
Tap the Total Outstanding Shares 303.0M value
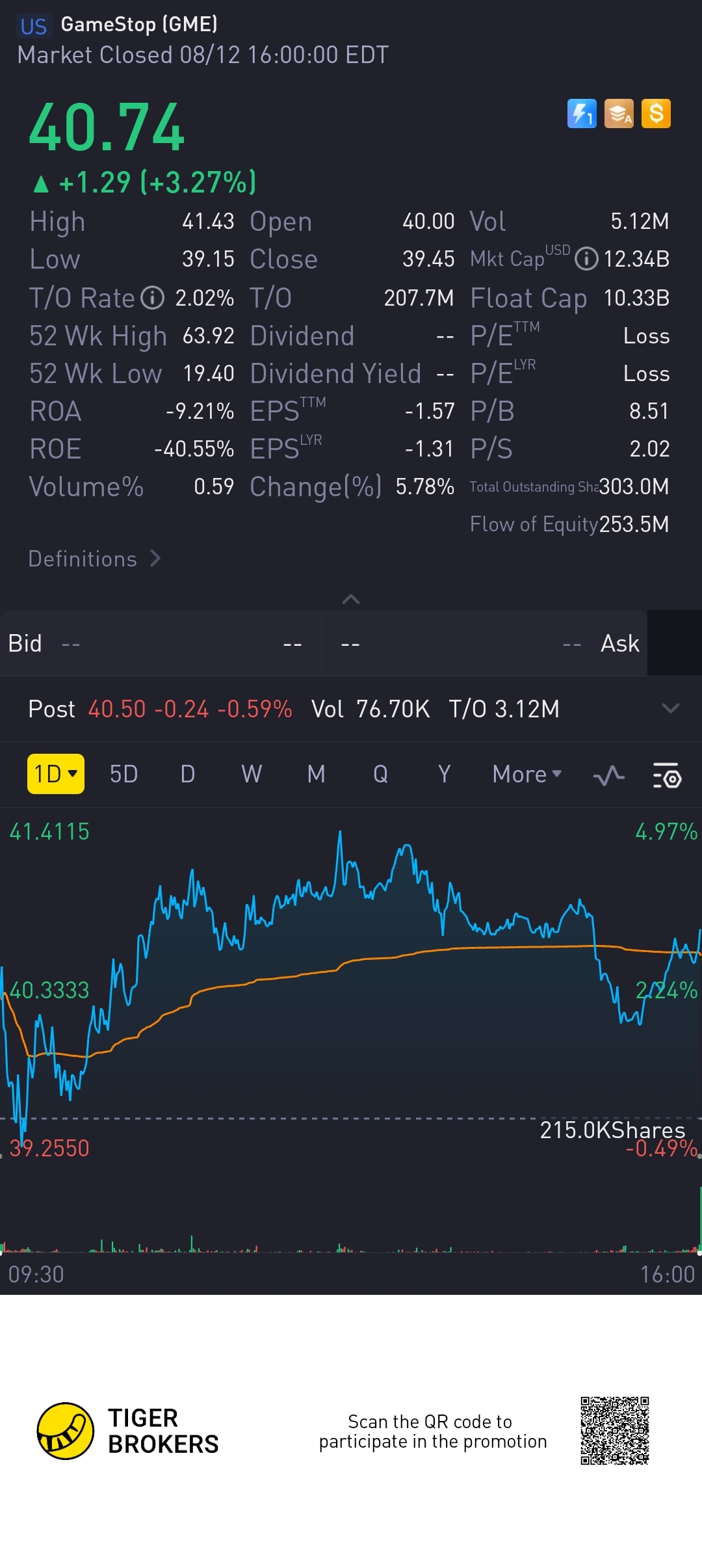click(x=634, y=486)
